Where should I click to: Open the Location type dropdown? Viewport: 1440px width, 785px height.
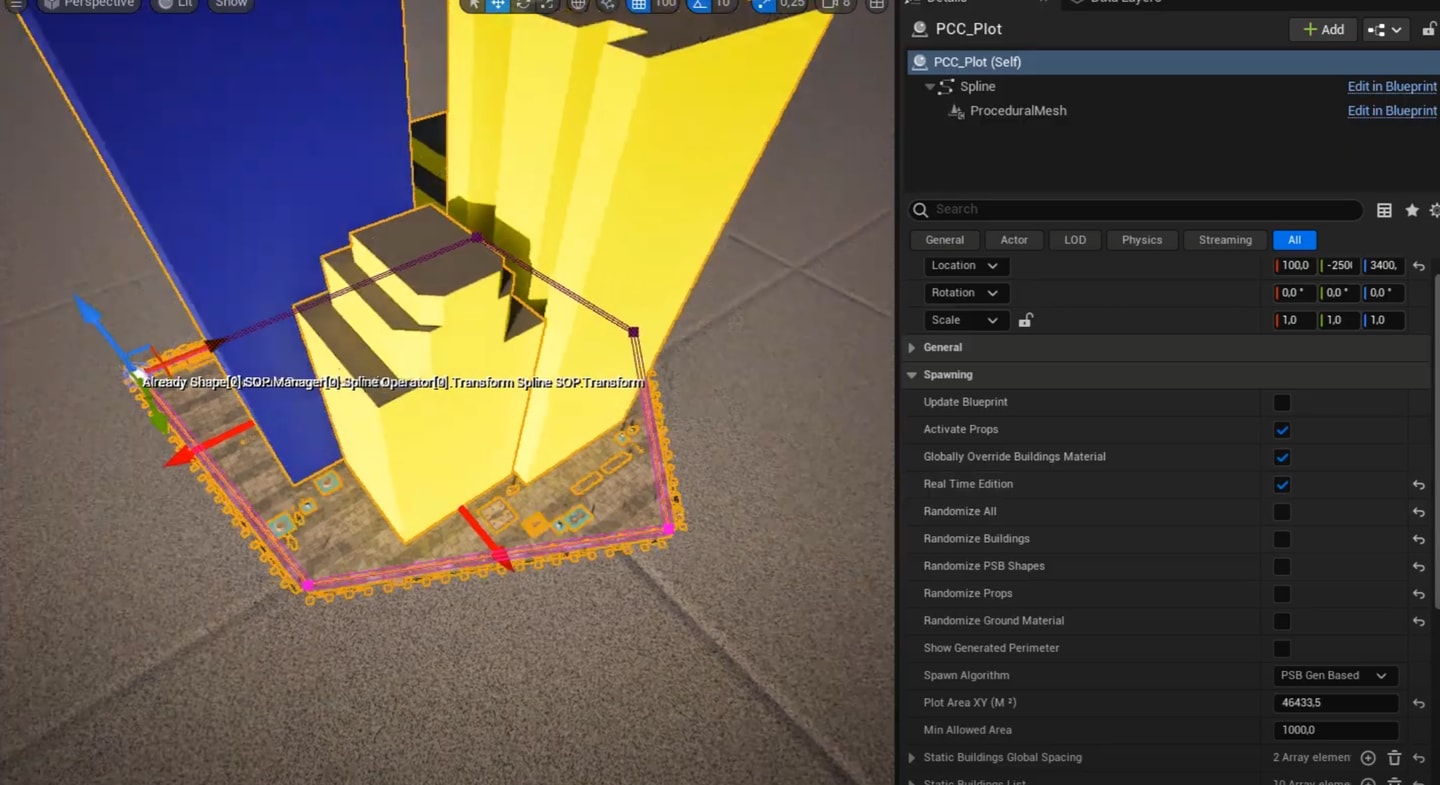(x=966, y=266)
